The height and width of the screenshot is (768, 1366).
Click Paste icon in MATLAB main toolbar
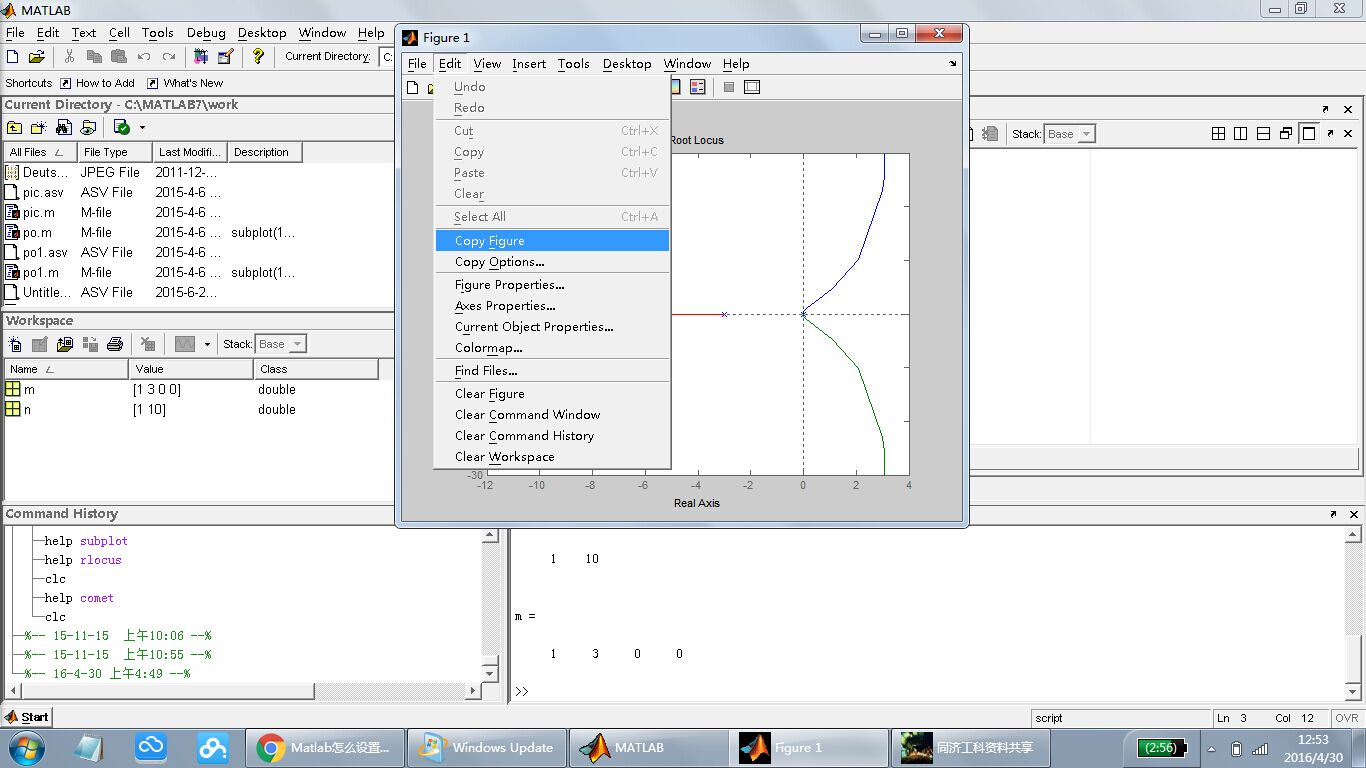click(119, 57)
